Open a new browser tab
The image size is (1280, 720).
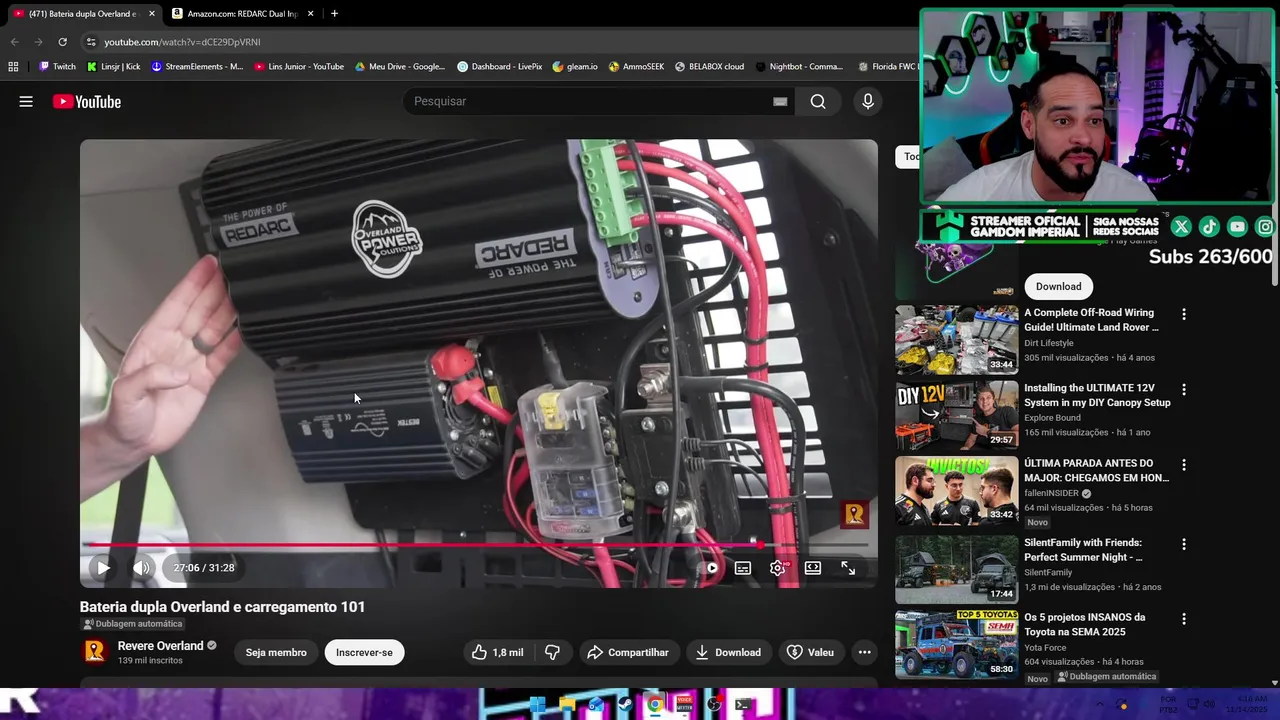(x=334, y=14)
